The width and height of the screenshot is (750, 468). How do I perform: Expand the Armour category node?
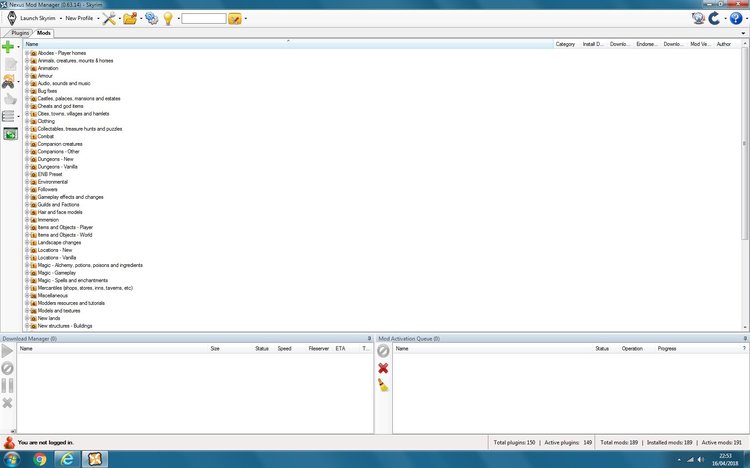27,76
